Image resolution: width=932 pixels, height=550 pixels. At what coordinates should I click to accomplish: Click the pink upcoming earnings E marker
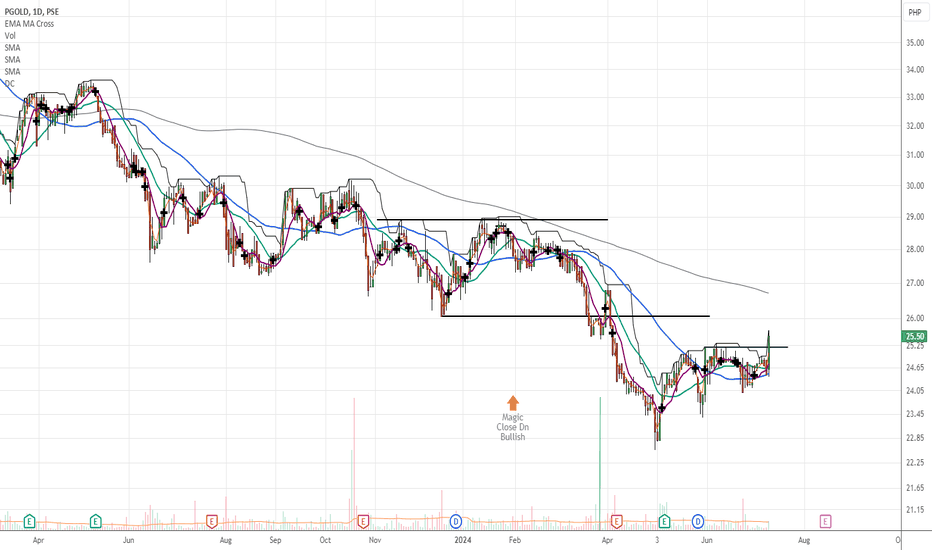825,522
